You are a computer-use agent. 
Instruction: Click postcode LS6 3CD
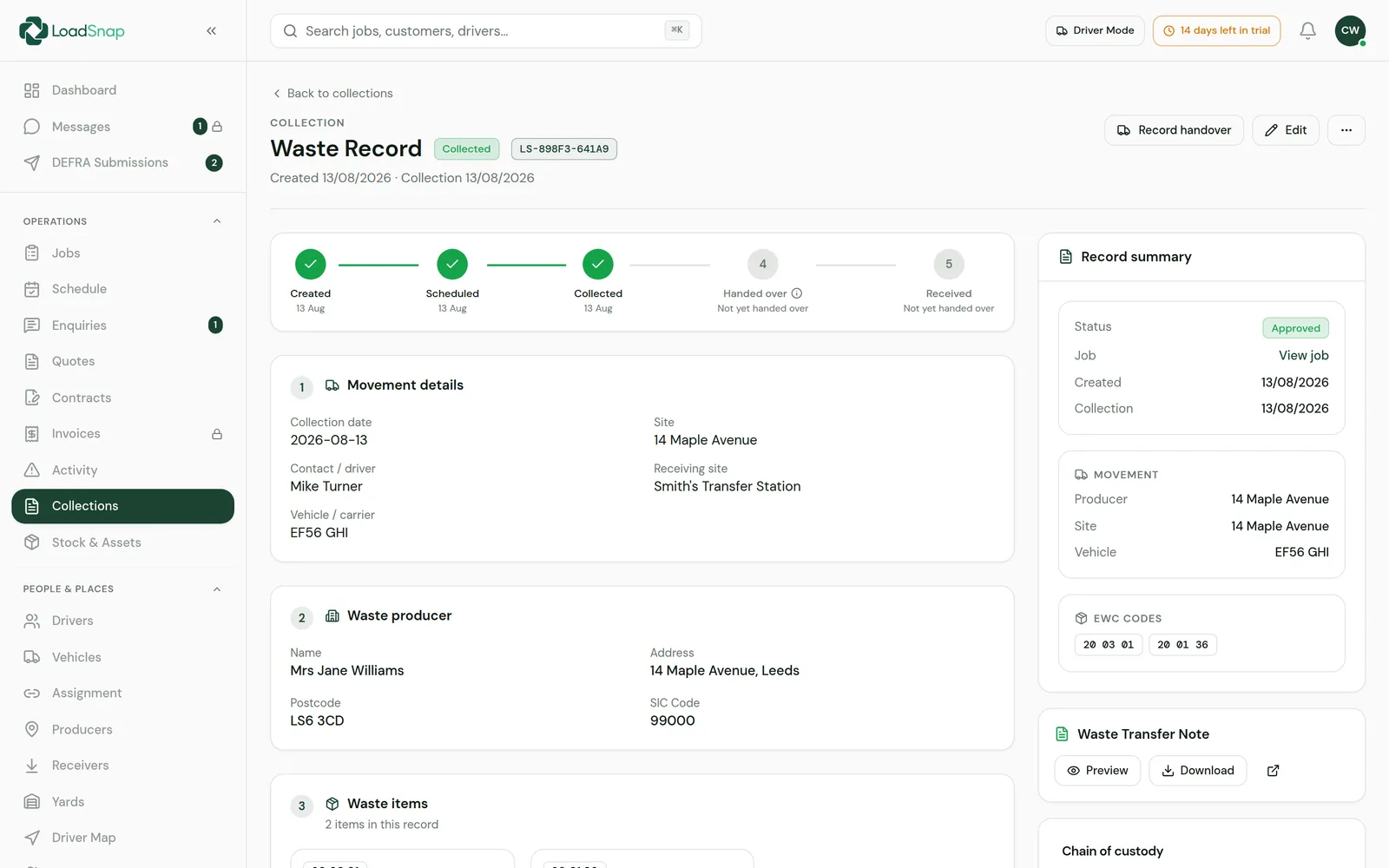click(x=317, y=720)
